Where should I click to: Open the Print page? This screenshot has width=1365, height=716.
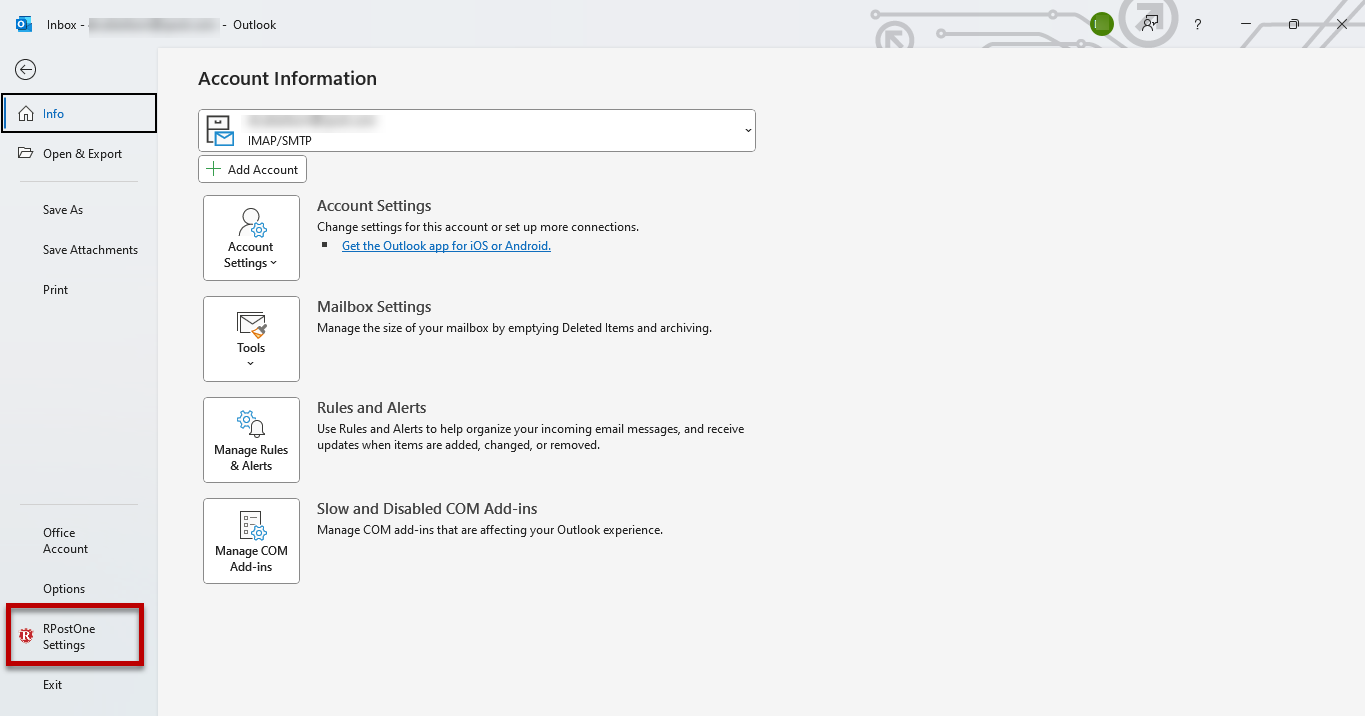[56, 290]
